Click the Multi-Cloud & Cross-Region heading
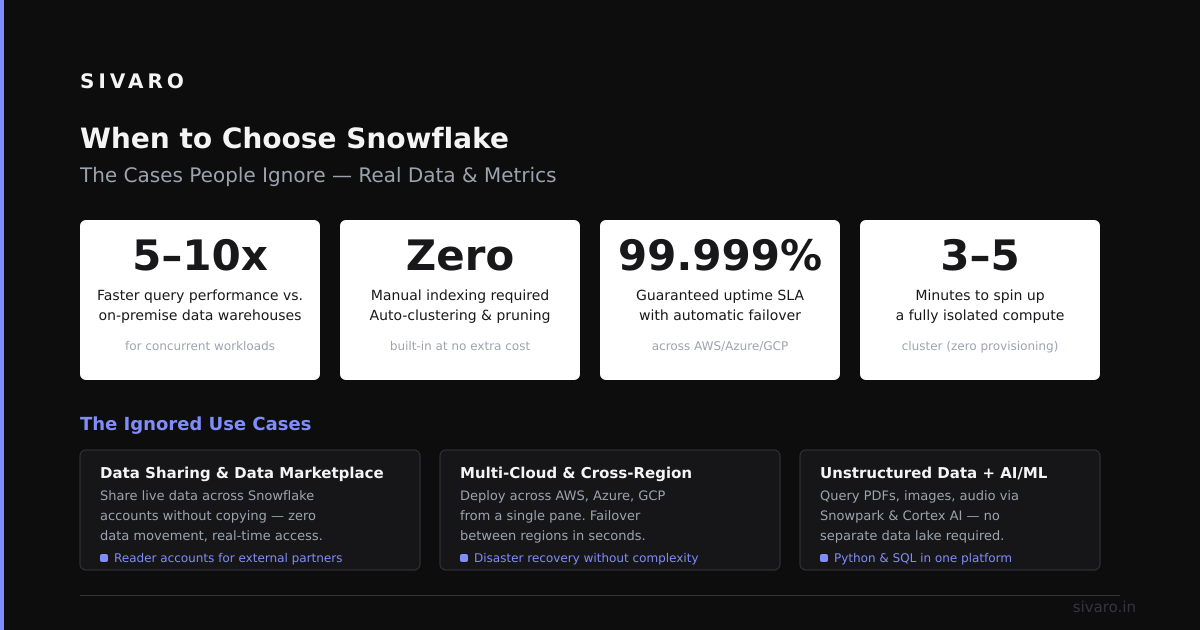 (576, 473)
